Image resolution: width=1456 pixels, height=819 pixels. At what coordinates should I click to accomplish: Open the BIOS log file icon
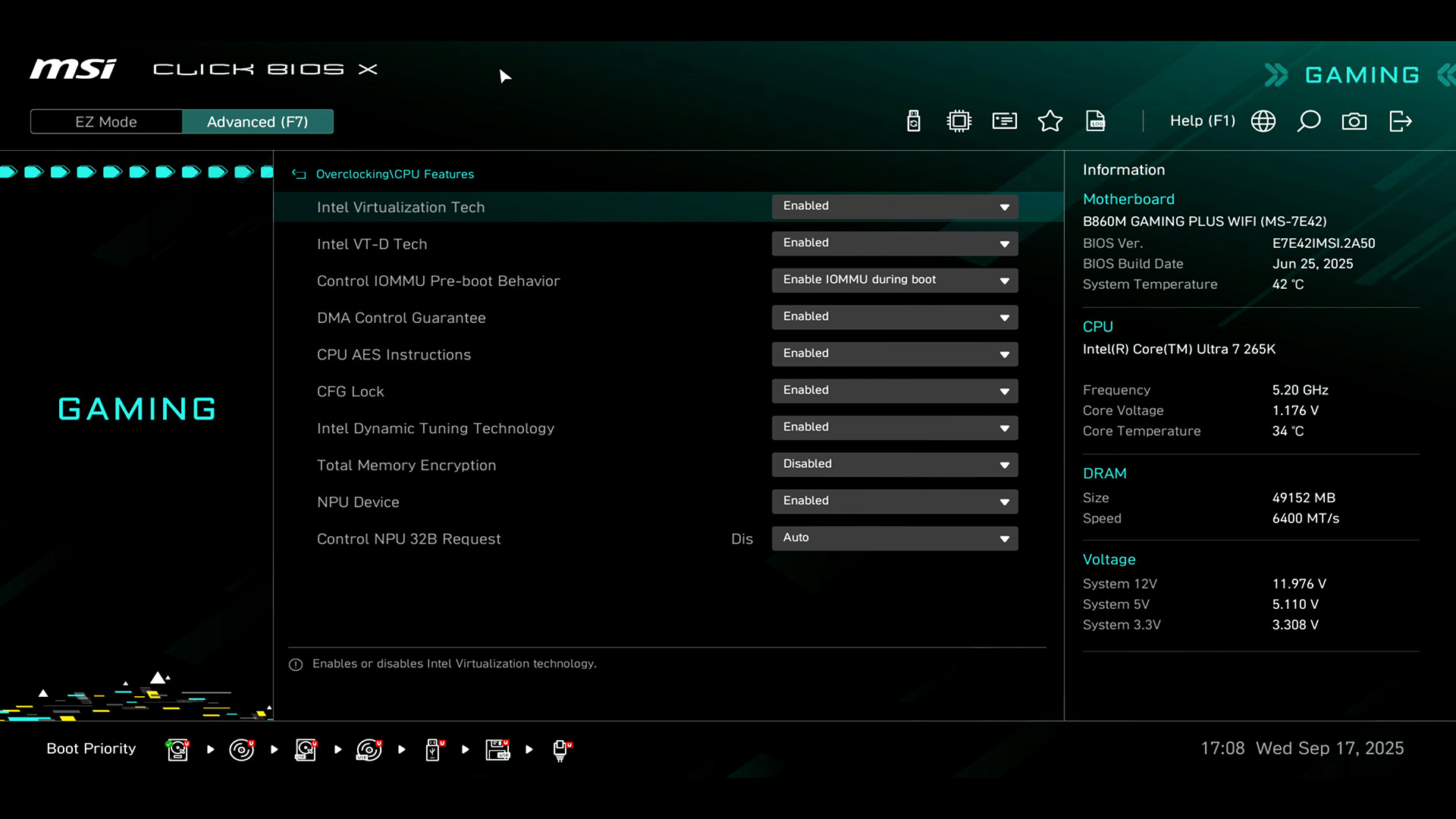[1096, 121]
